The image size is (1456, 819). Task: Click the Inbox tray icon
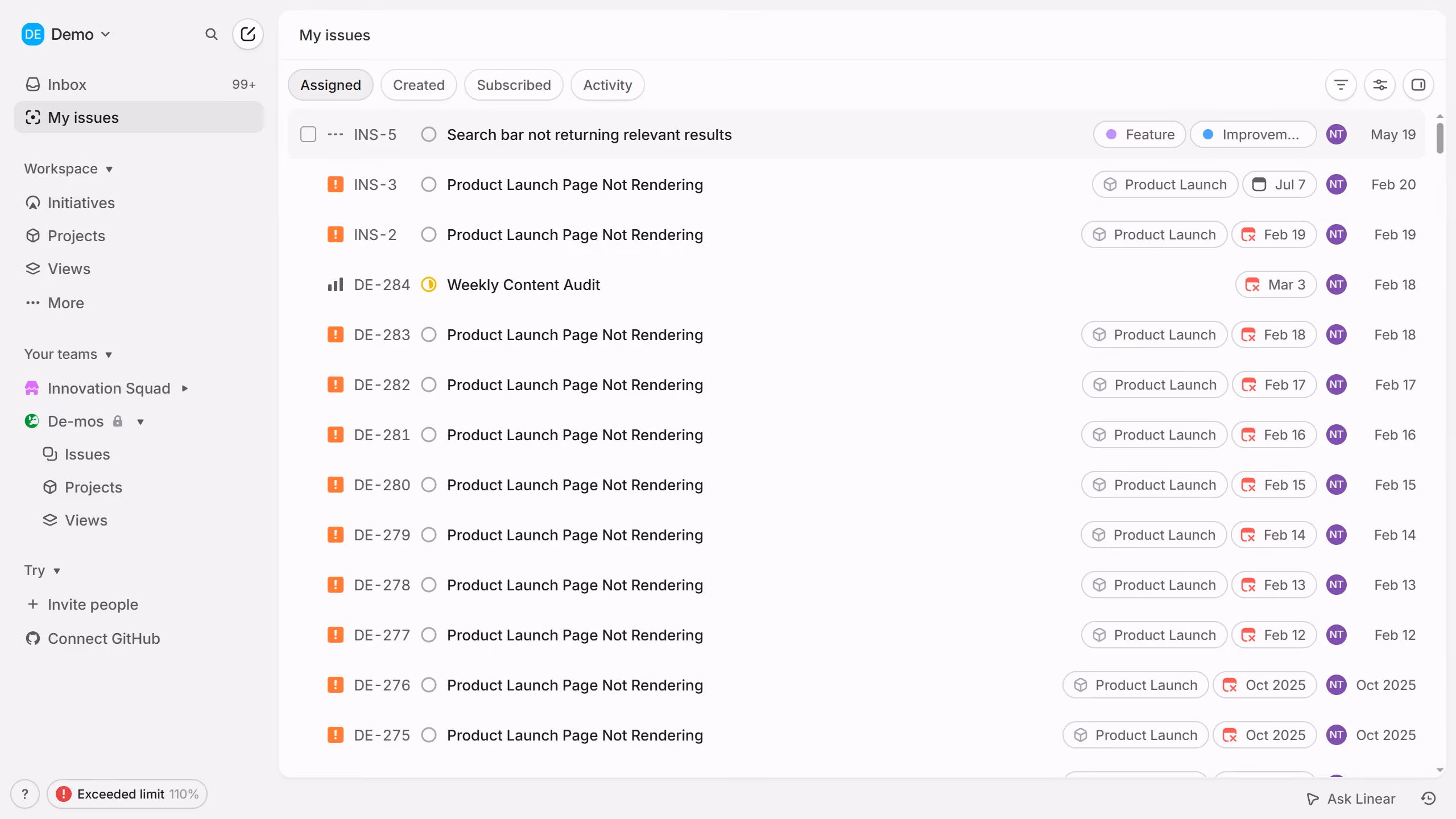[33, 84]
